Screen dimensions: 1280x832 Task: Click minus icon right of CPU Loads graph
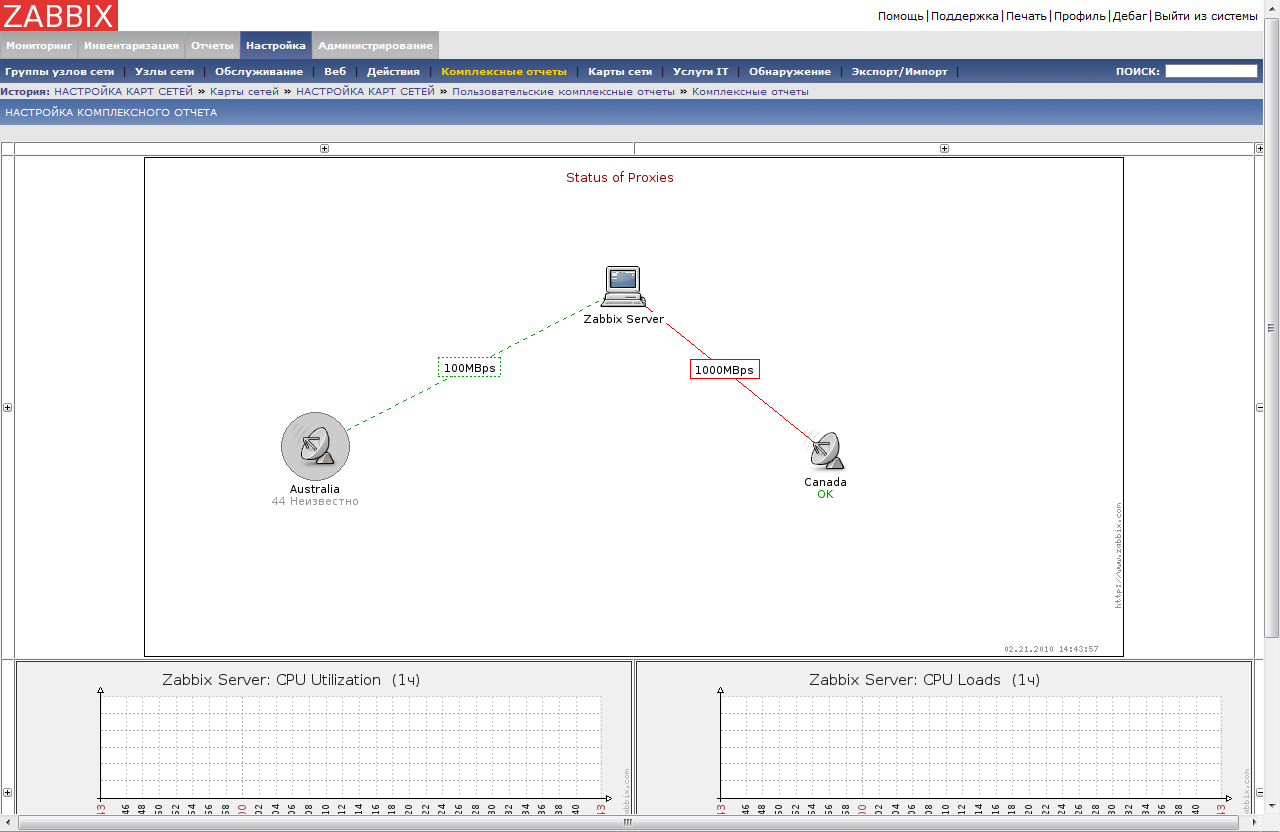1259,792
